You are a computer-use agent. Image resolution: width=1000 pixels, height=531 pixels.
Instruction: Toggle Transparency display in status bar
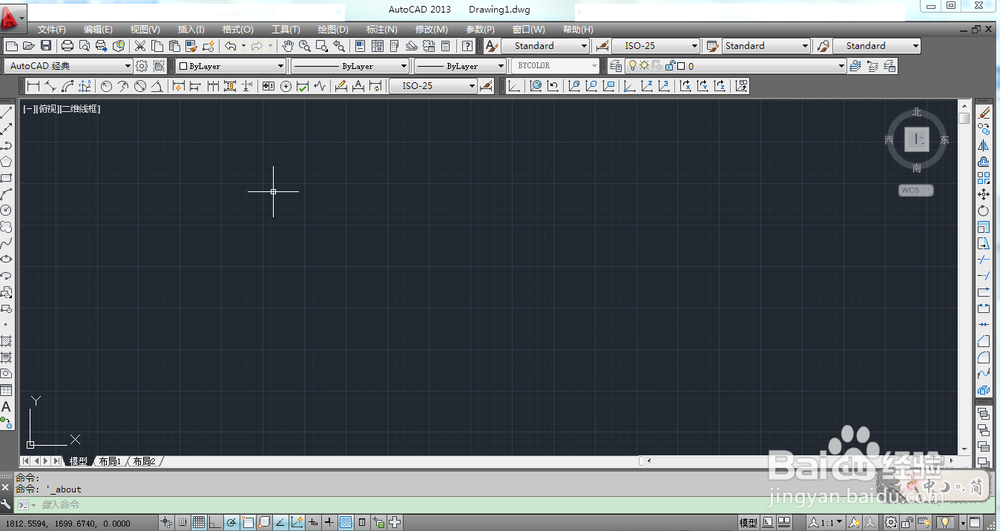(x=346, y=523)
